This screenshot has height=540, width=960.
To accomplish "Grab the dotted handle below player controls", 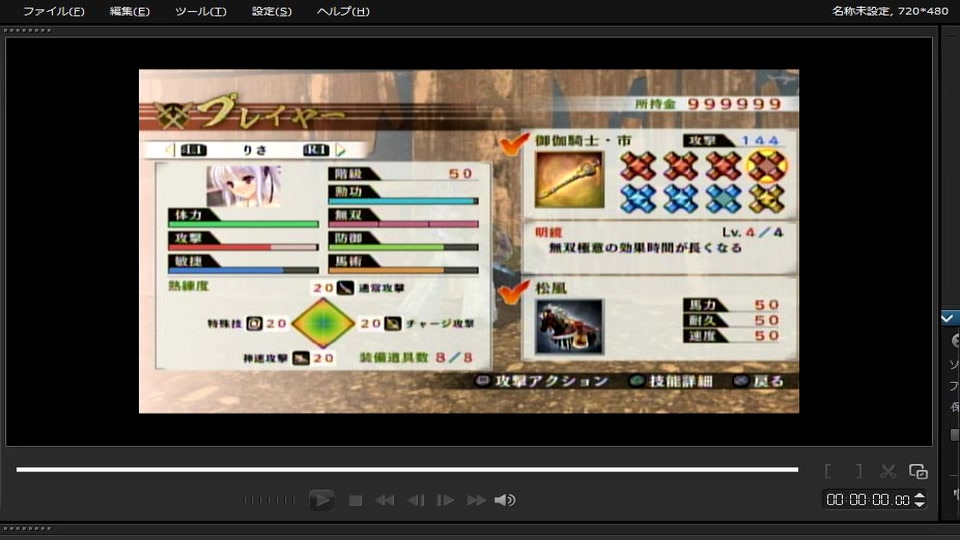I will click(28, 528).
